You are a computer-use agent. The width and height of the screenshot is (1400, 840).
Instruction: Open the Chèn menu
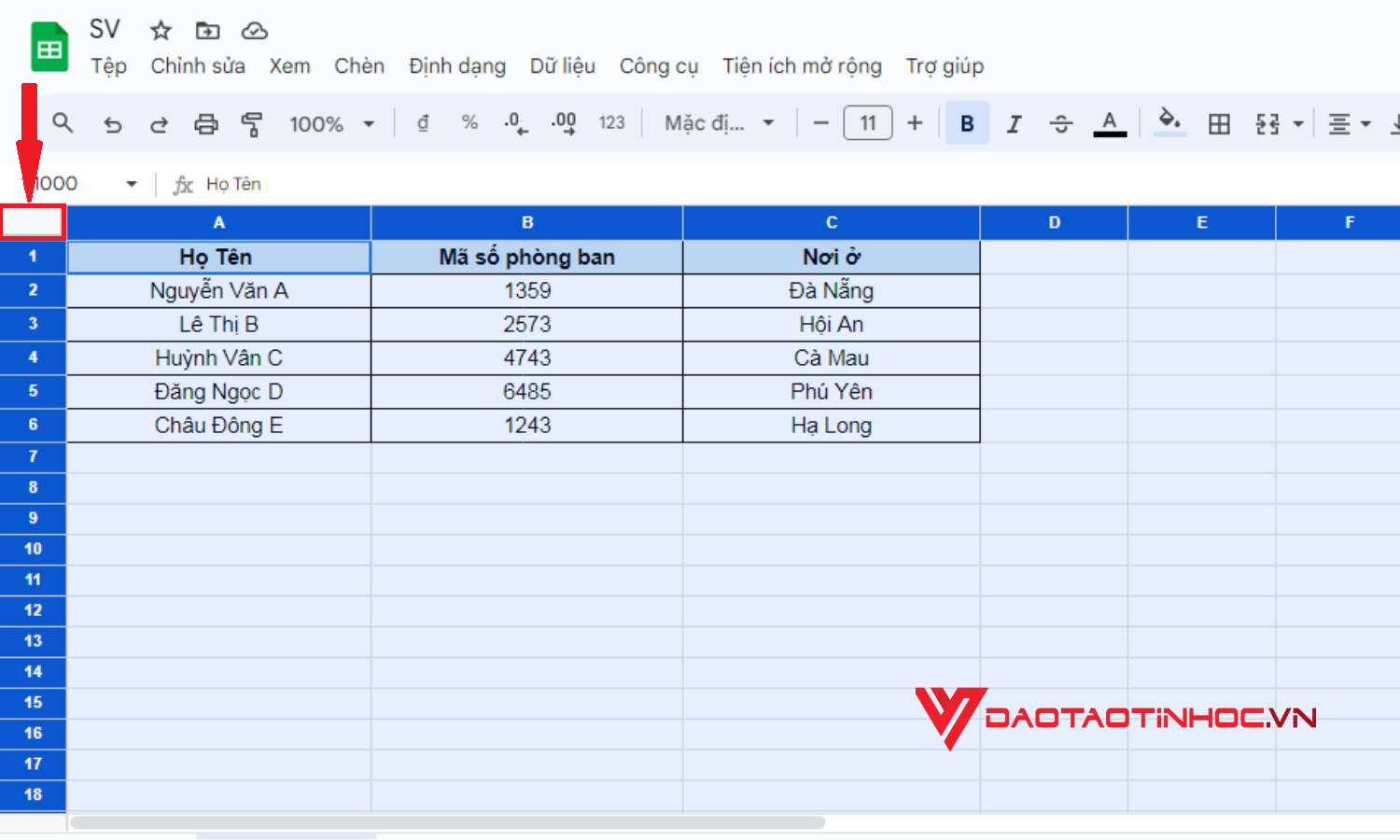358,65
